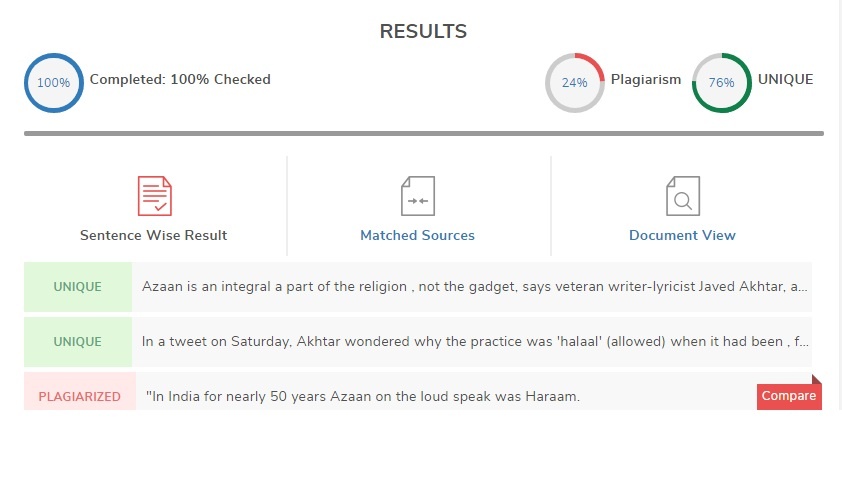Click the Compare button on plagiarized sentence

tap(789, 396)
